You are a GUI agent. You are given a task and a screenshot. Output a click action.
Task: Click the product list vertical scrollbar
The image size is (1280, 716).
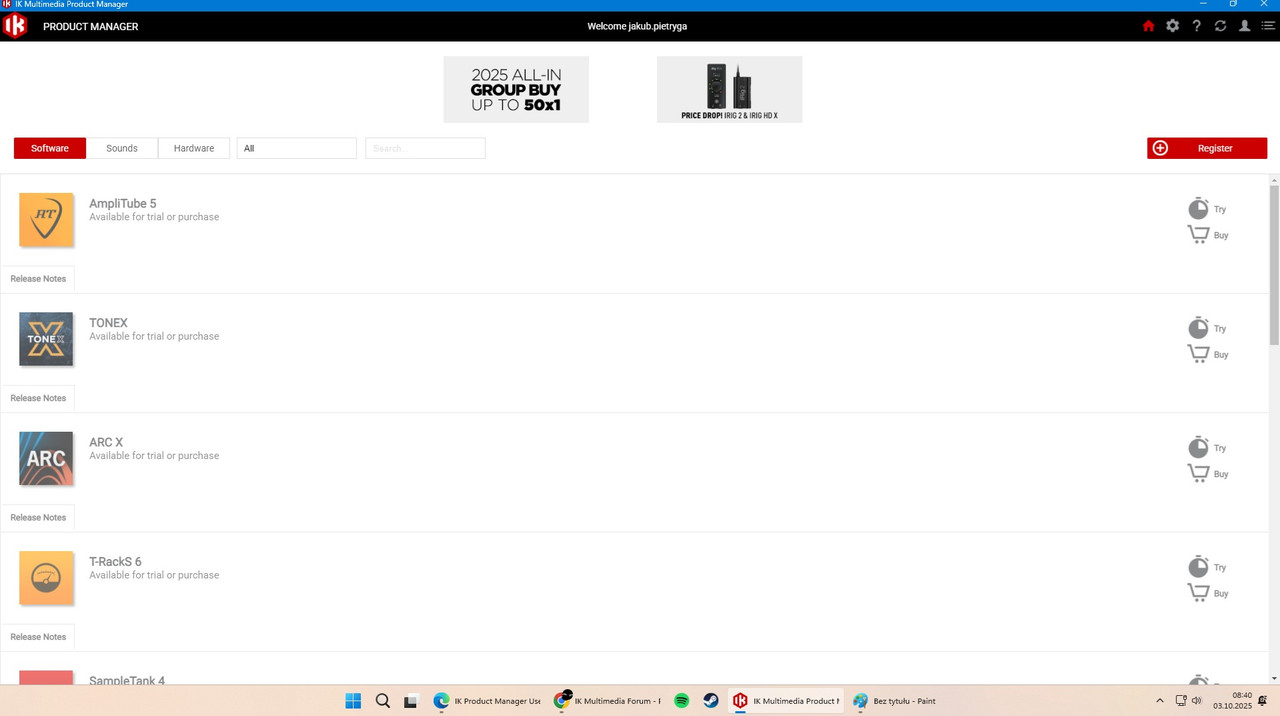click(1274, 265)
